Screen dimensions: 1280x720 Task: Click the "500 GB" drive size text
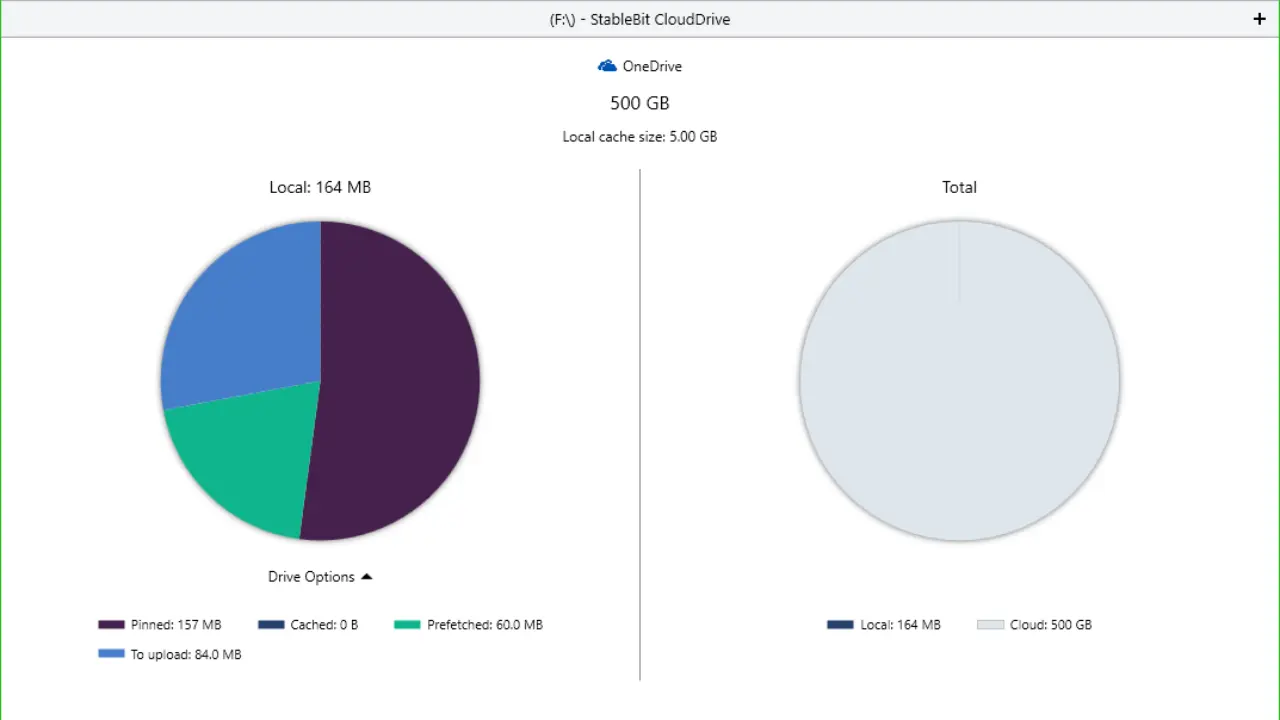coord(640,103)
